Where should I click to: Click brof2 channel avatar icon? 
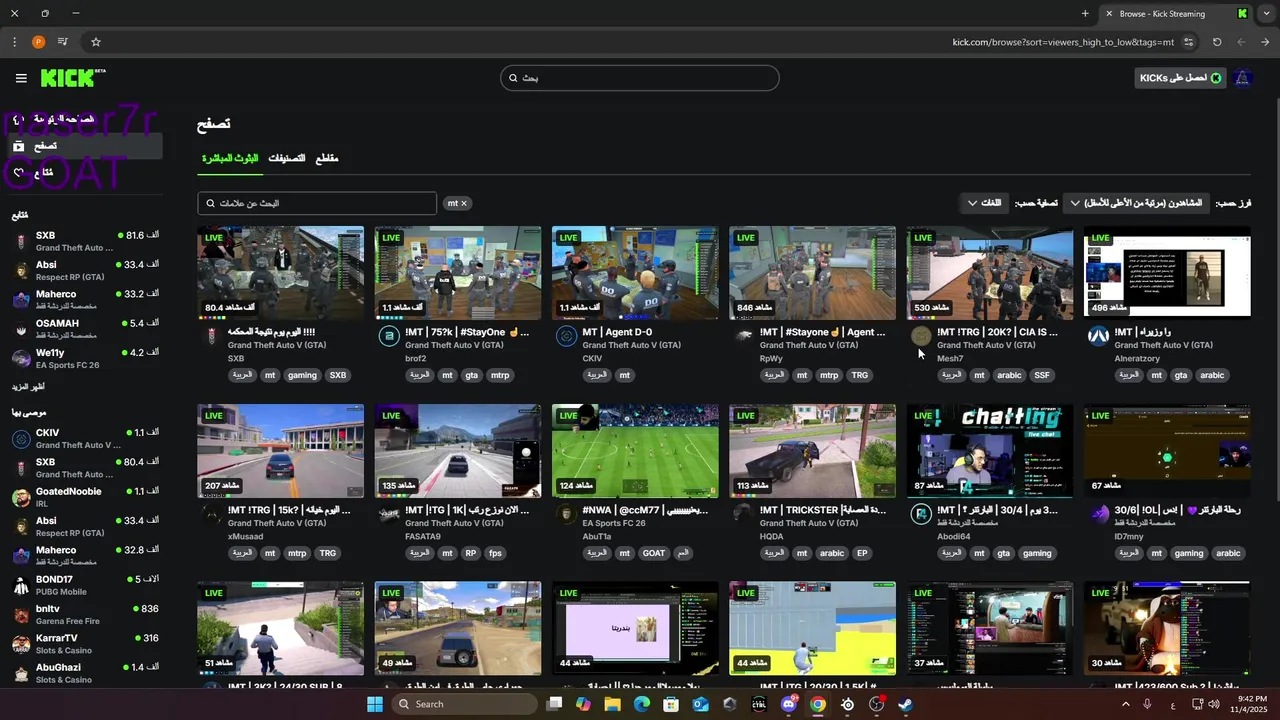click(389, 336)
